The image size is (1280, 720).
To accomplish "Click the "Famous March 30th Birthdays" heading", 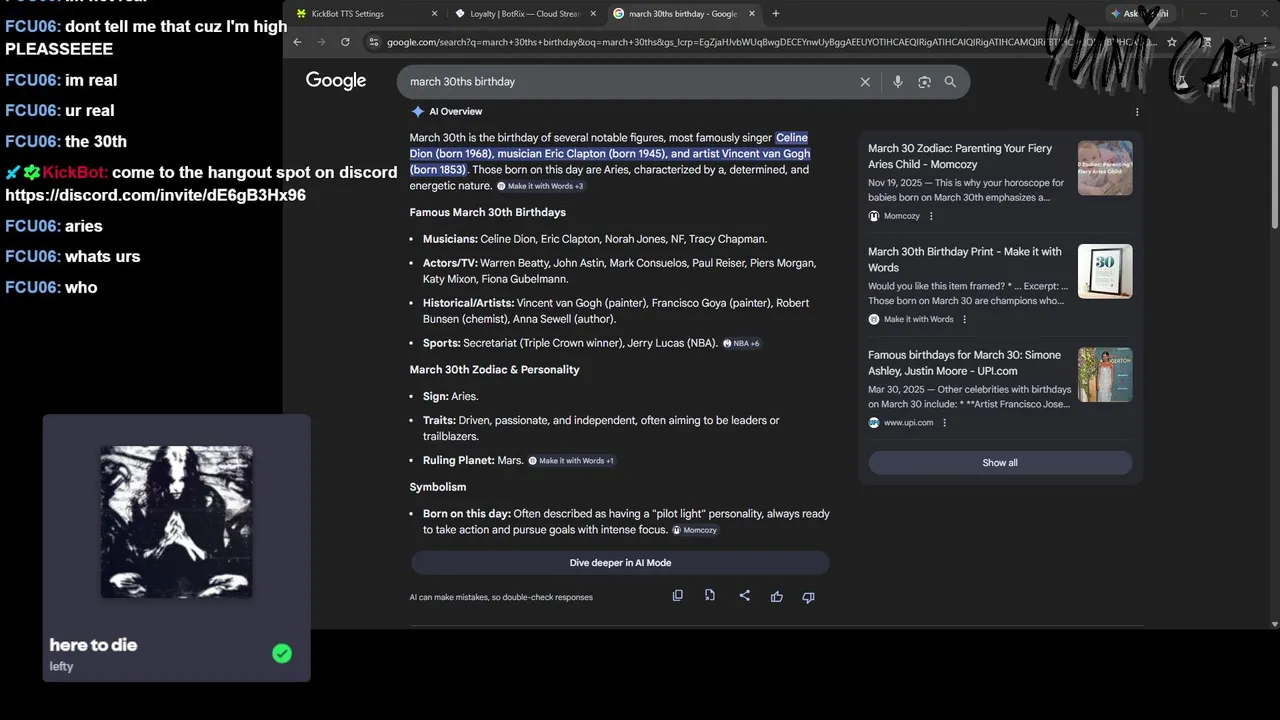I will point(487,212).
